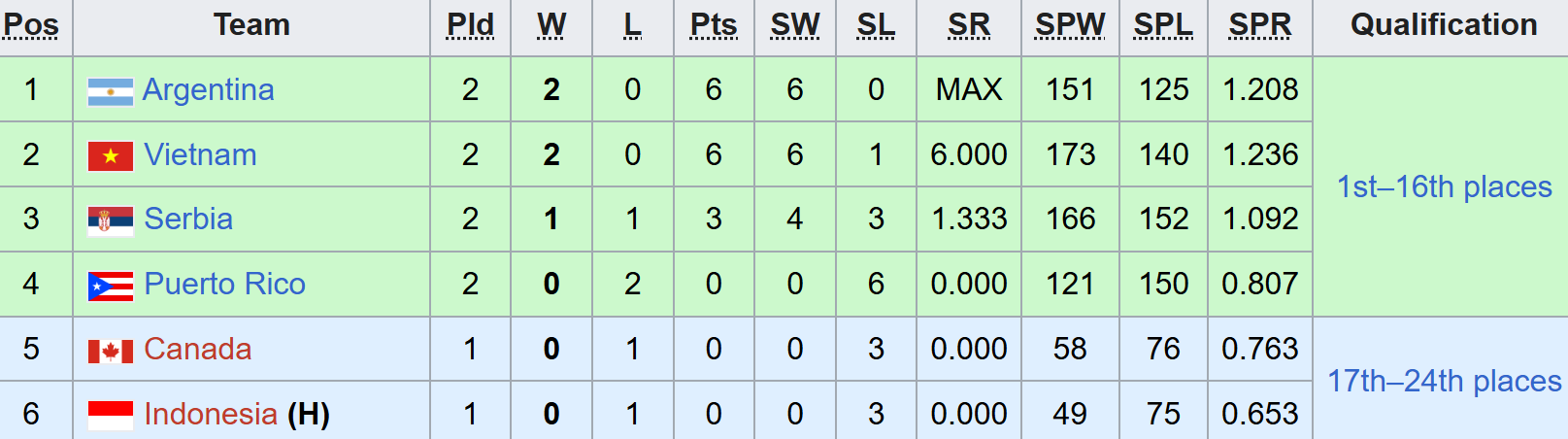Follow the Puerto Rico team link
The width and height of the screenshot is (1568, 439).
click(224, 284)
